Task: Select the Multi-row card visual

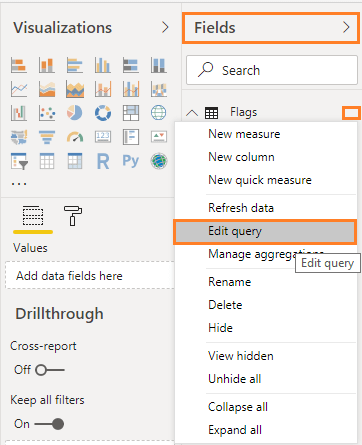Action: coord(131,137)
